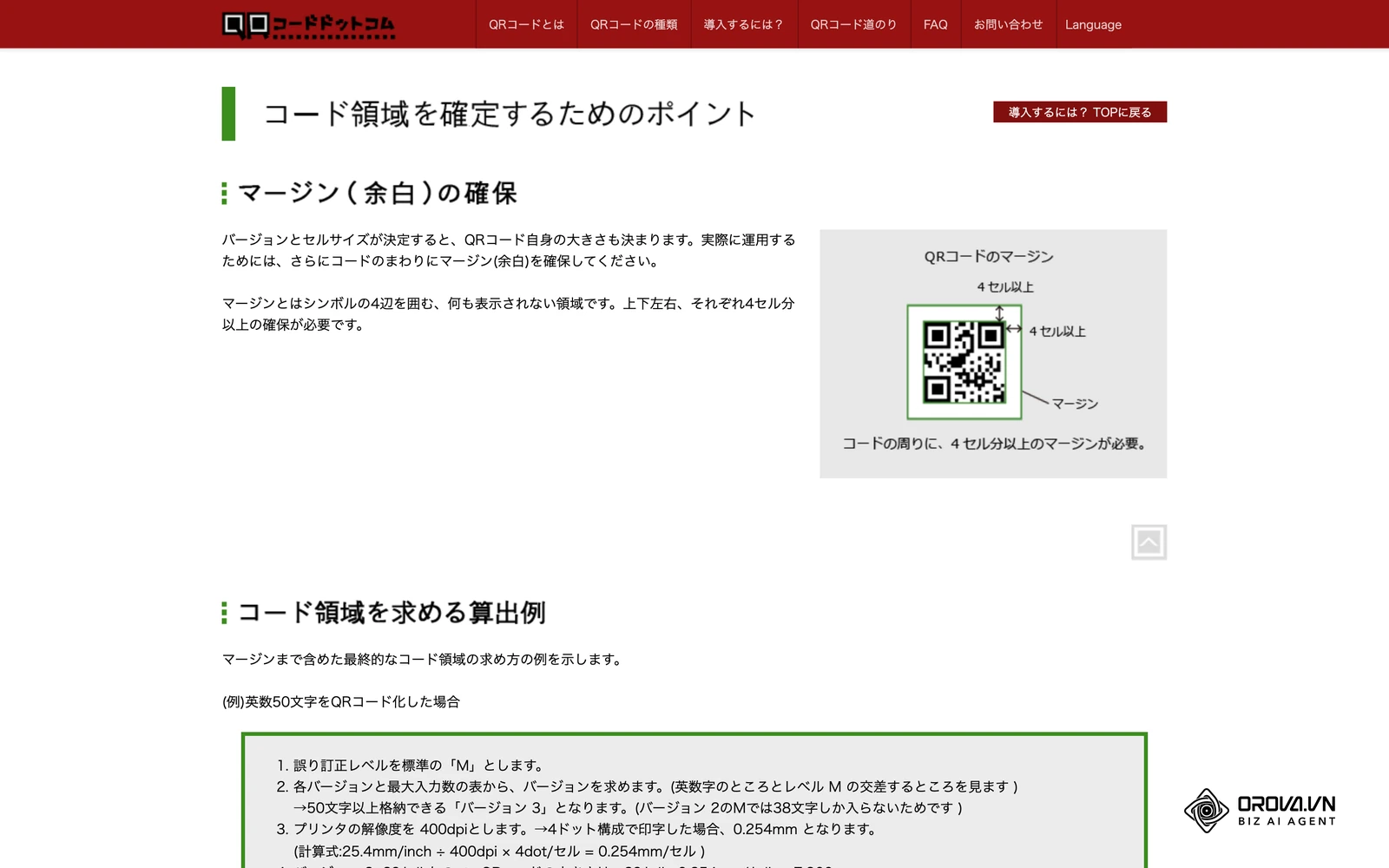Viewport: 1389px width, 868px height.
Task: Click the QRコードドットコム site logo
Action: click(308, 25)
